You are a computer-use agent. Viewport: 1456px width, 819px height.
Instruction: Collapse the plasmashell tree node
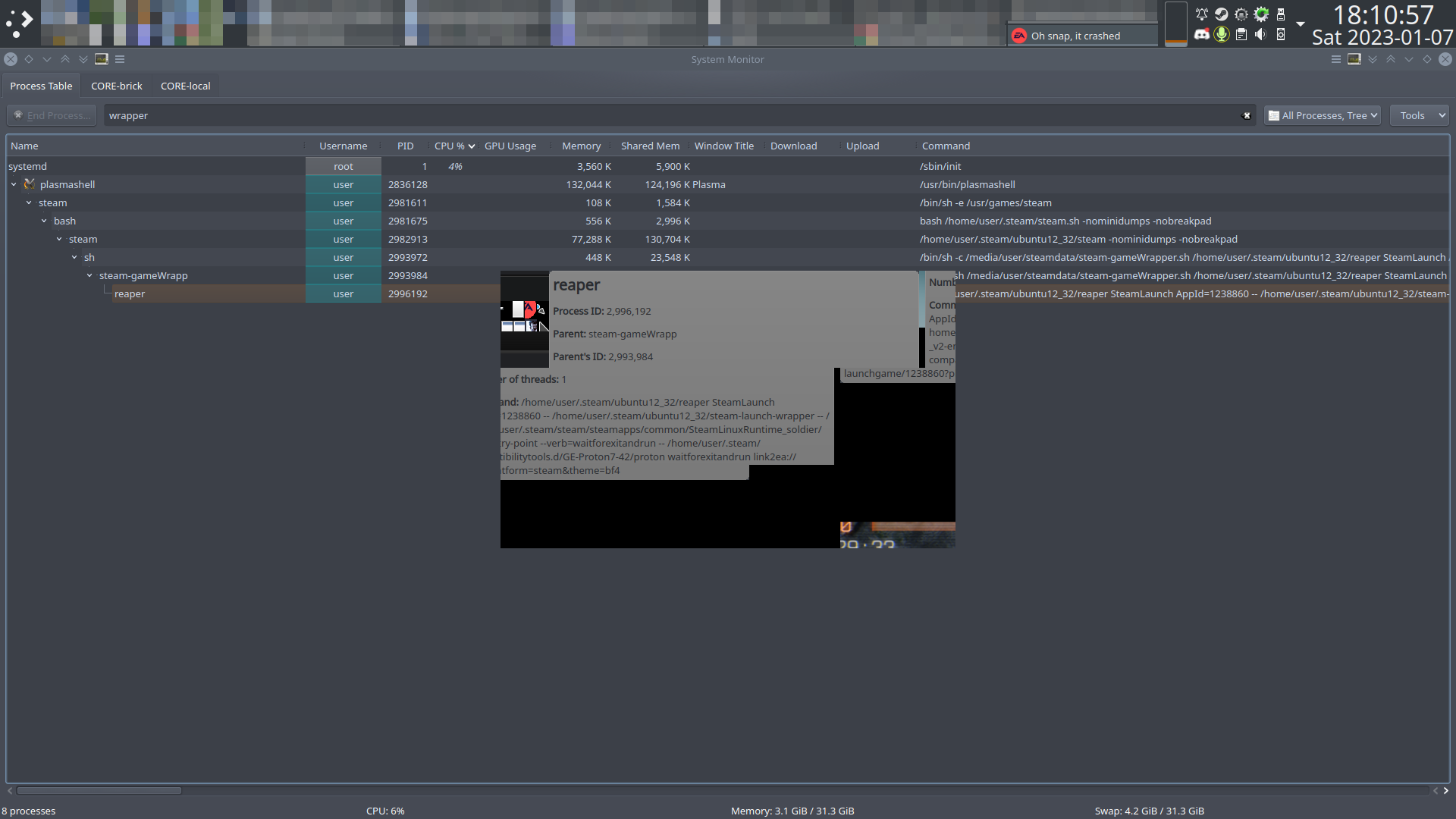tap(14, 184)
